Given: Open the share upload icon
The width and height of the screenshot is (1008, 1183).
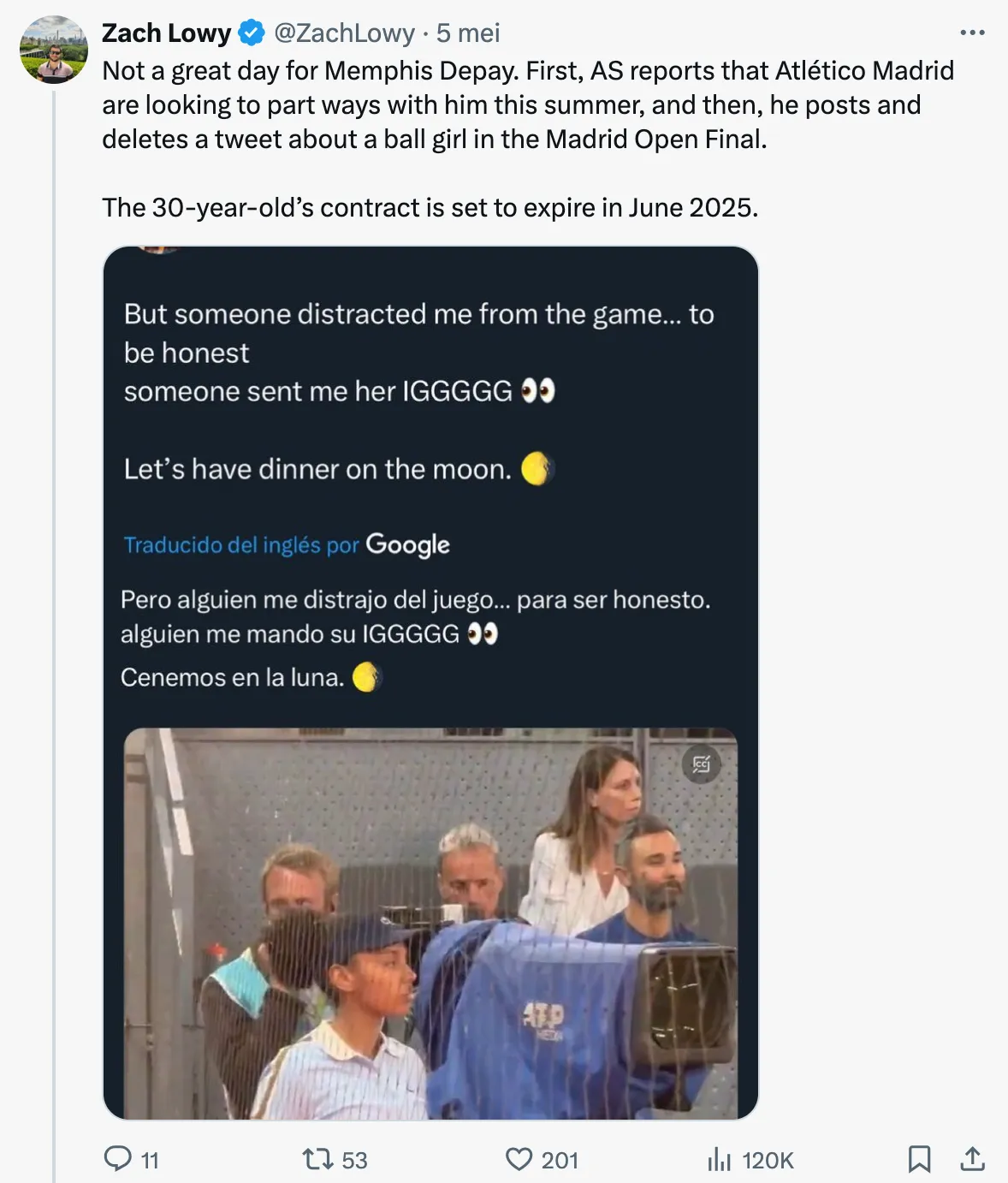Looking at the screenshot, I should (972, 1159).
